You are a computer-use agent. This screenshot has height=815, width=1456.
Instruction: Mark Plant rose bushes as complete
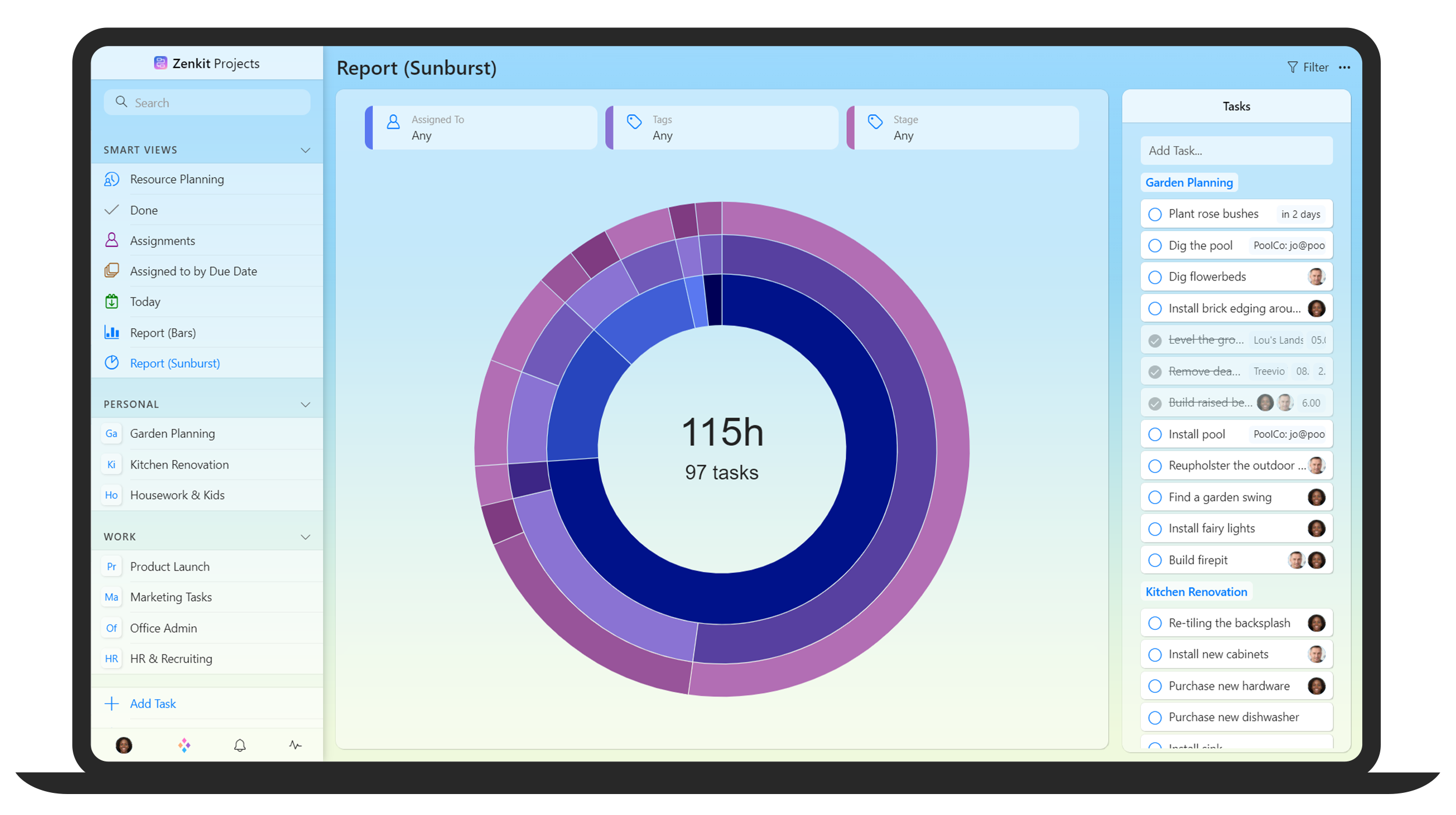coord(1155,214)
